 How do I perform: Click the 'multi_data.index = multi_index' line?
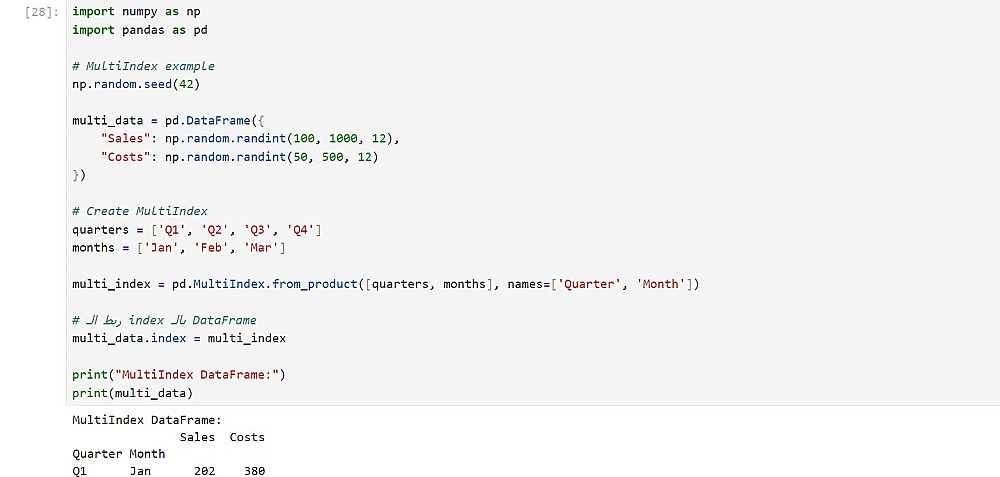(178, 338)
